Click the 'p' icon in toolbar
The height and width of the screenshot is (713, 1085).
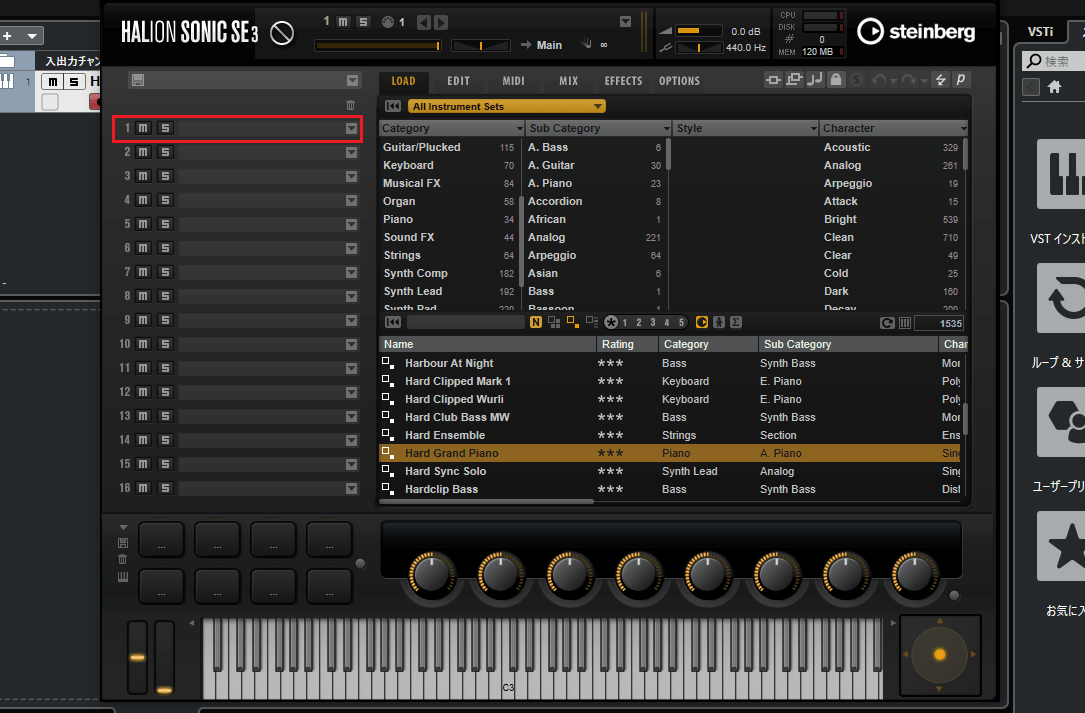pyautogui.click(x=961, y=80)
